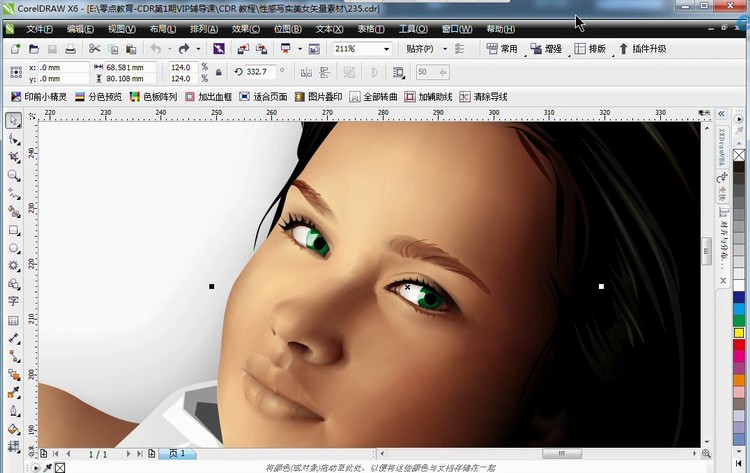Click the horizontal scrollbar thumb
The height and width of the screenshot is (473, 750).
562,453
